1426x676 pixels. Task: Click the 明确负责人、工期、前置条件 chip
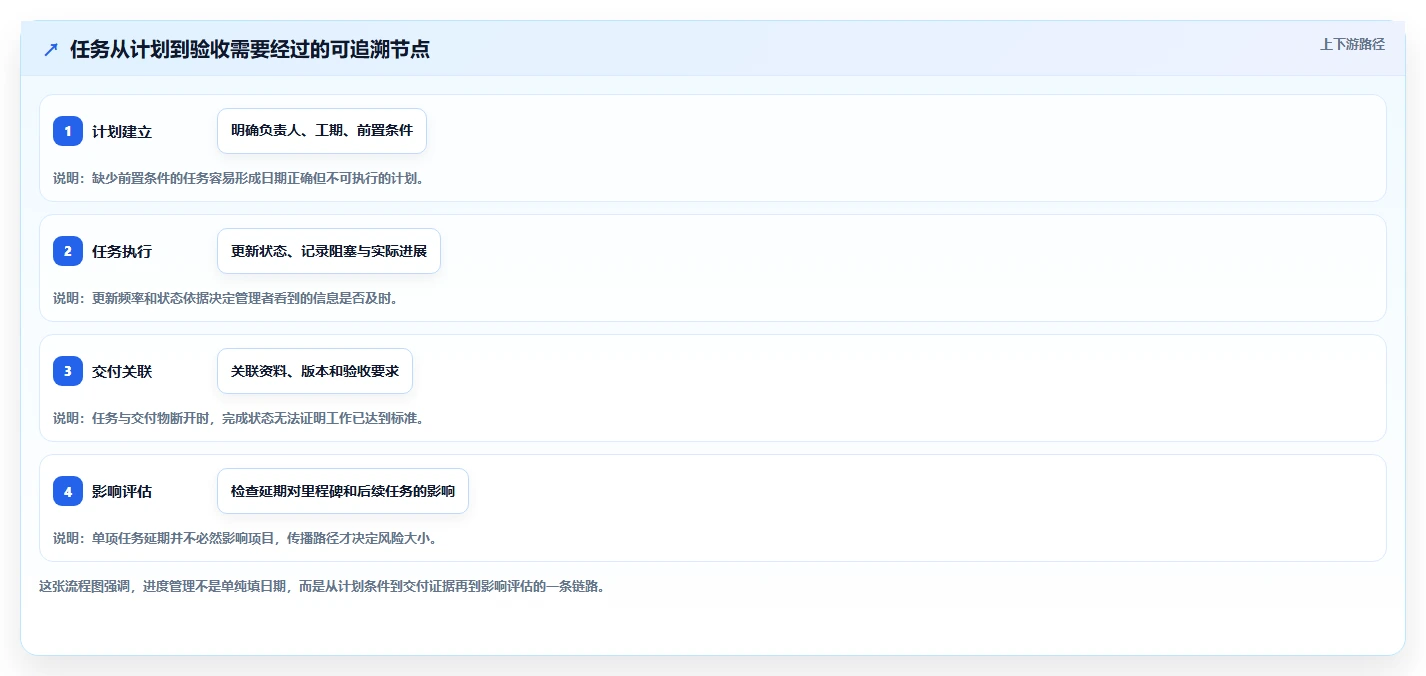click(x=322, y=131)
